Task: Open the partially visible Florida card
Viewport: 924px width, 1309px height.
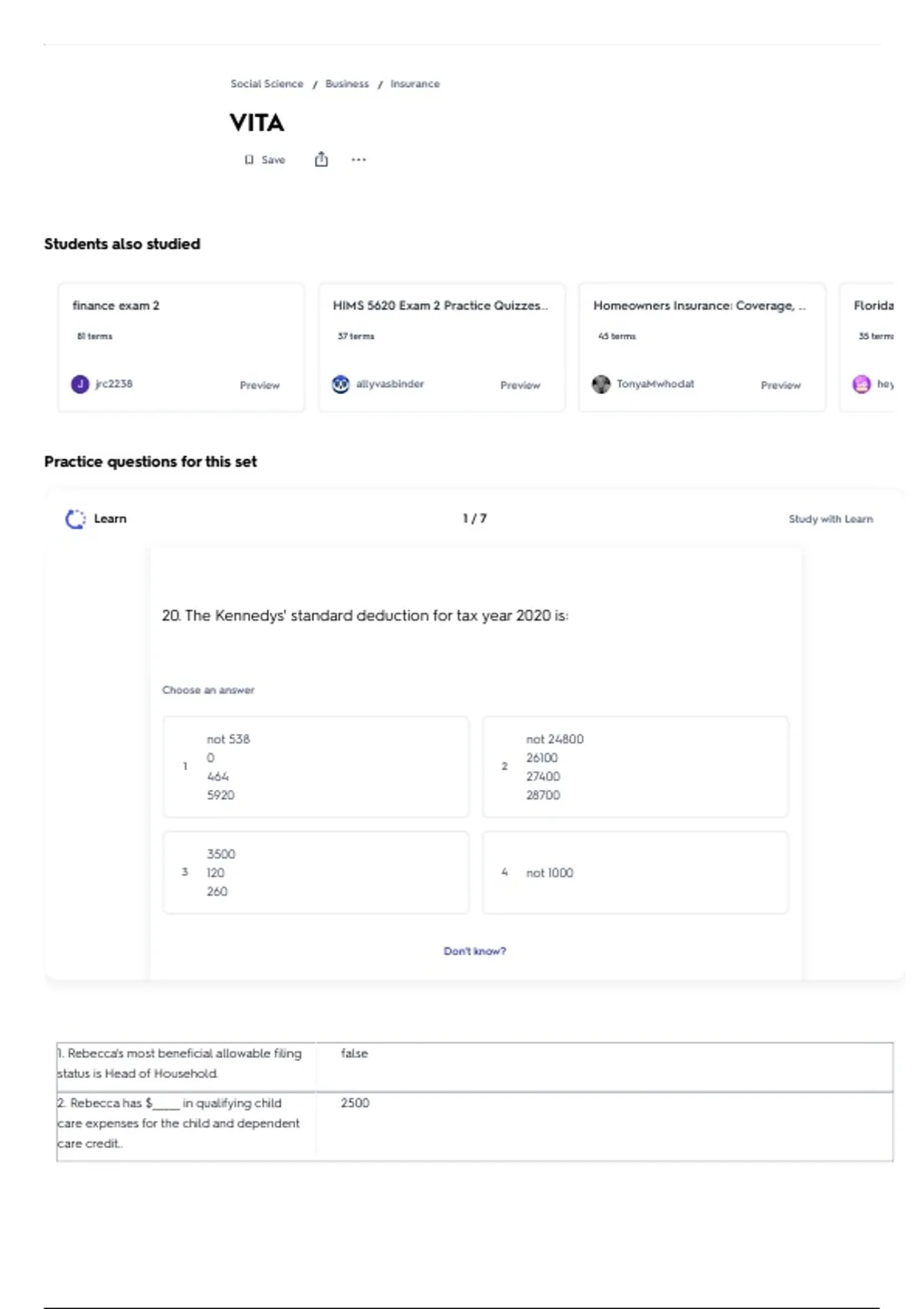Action: [x=866, y=347]
